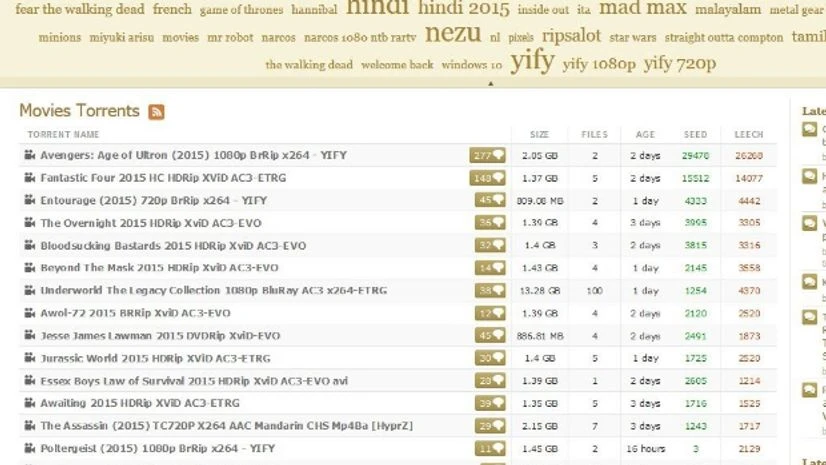The height and width of the screenshot is (465, 826).
Task: Open Awaiting 2015 HDRip XViD torrent link
Action: 140,403
